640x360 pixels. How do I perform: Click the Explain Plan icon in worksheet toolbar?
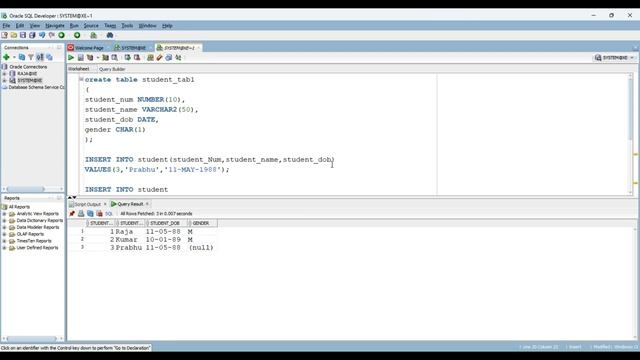tap(90, 58)
